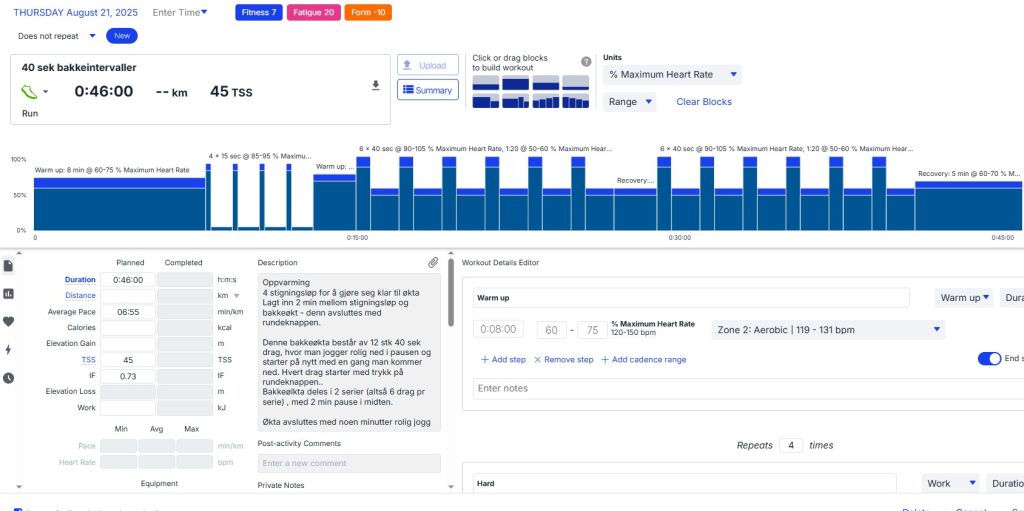Image resolution: width=1024 pixels, height=511 pixels.
Task: Click the paperclip attachment icon
Action: coord(433,263)
